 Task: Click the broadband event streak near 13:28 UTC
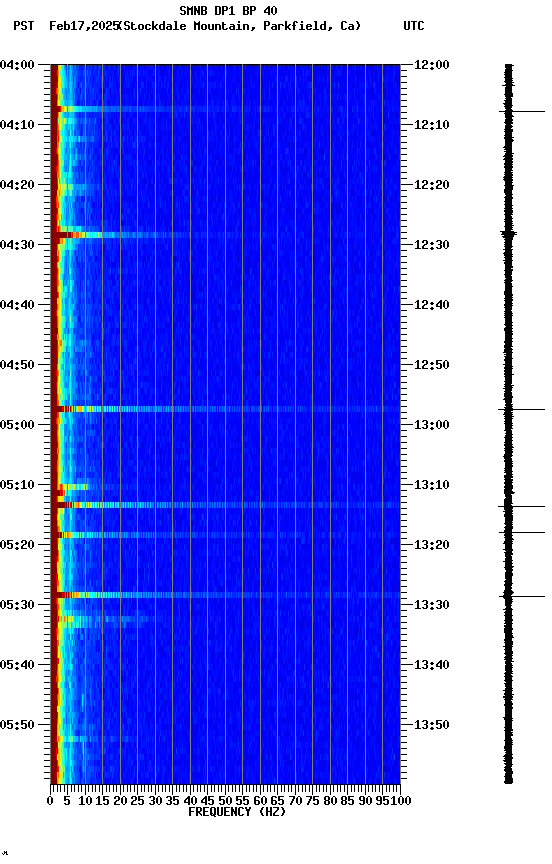[x=225, y=595]
